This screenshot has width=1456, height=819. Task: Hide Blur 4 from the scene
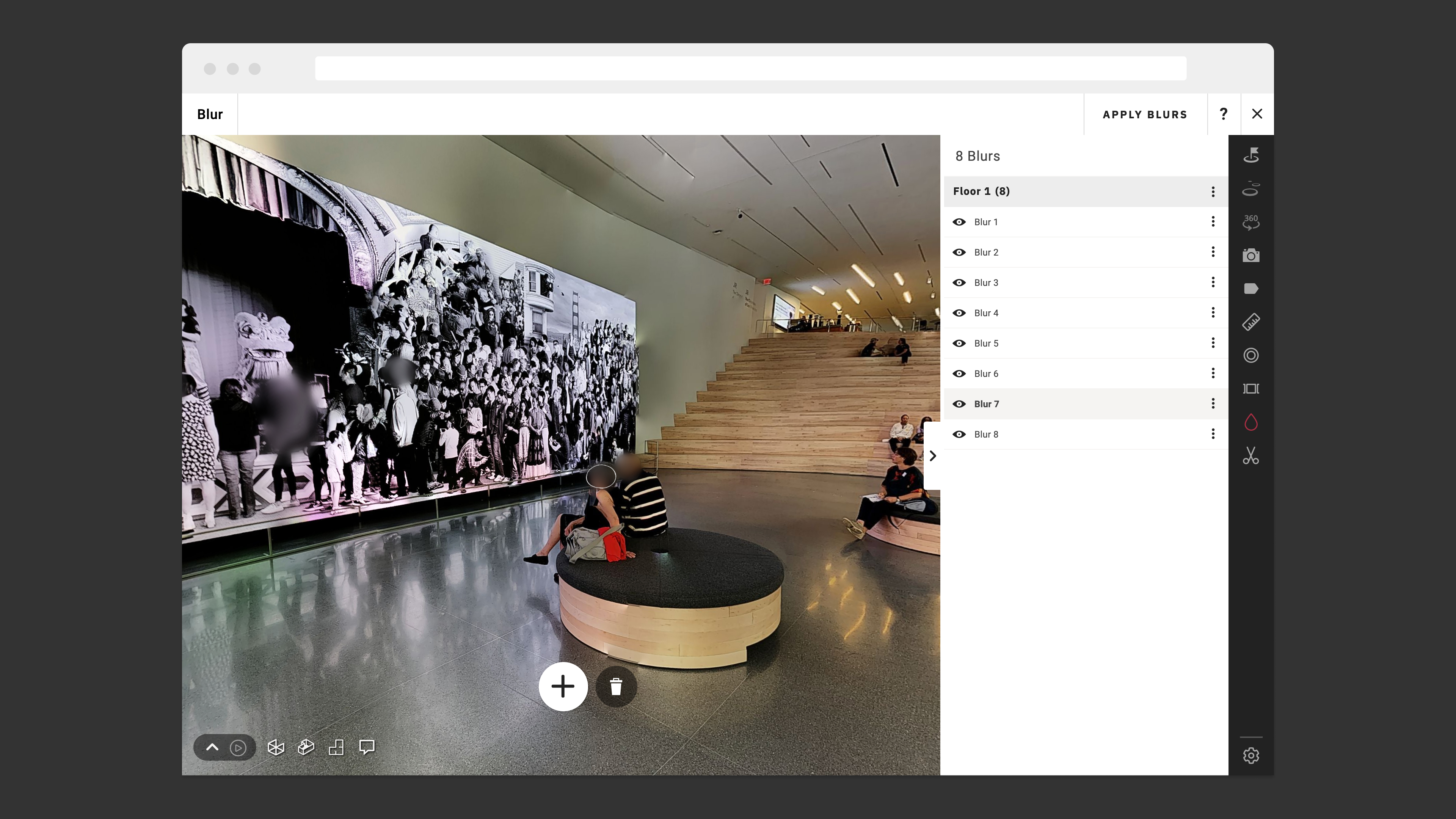959,313
